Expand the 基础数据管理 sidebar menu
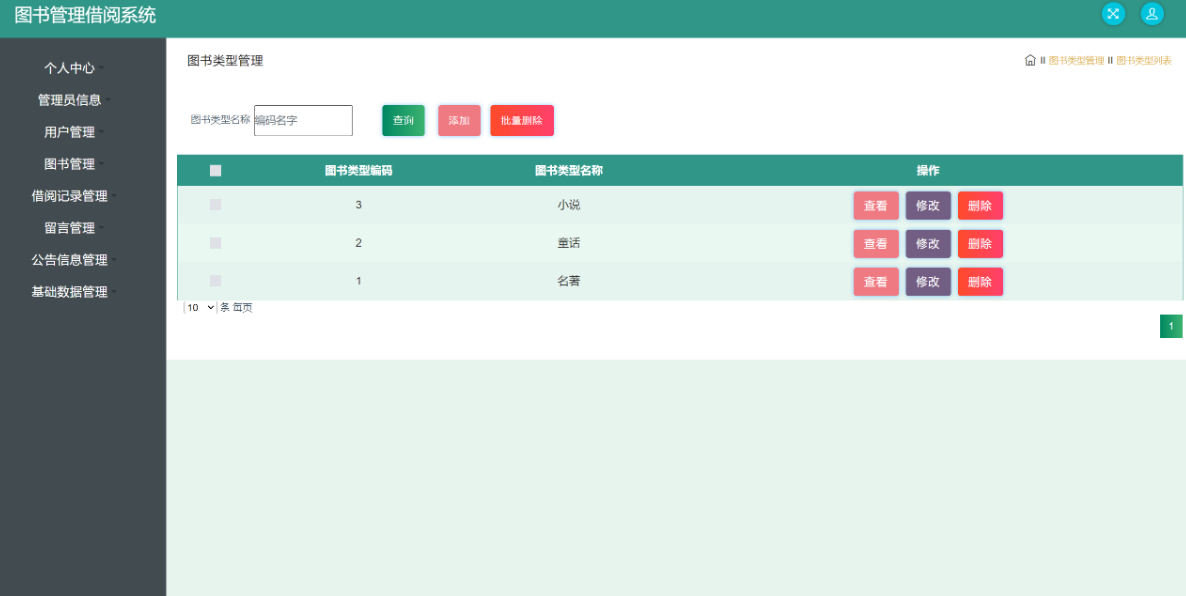 click(x=70, y=292)
